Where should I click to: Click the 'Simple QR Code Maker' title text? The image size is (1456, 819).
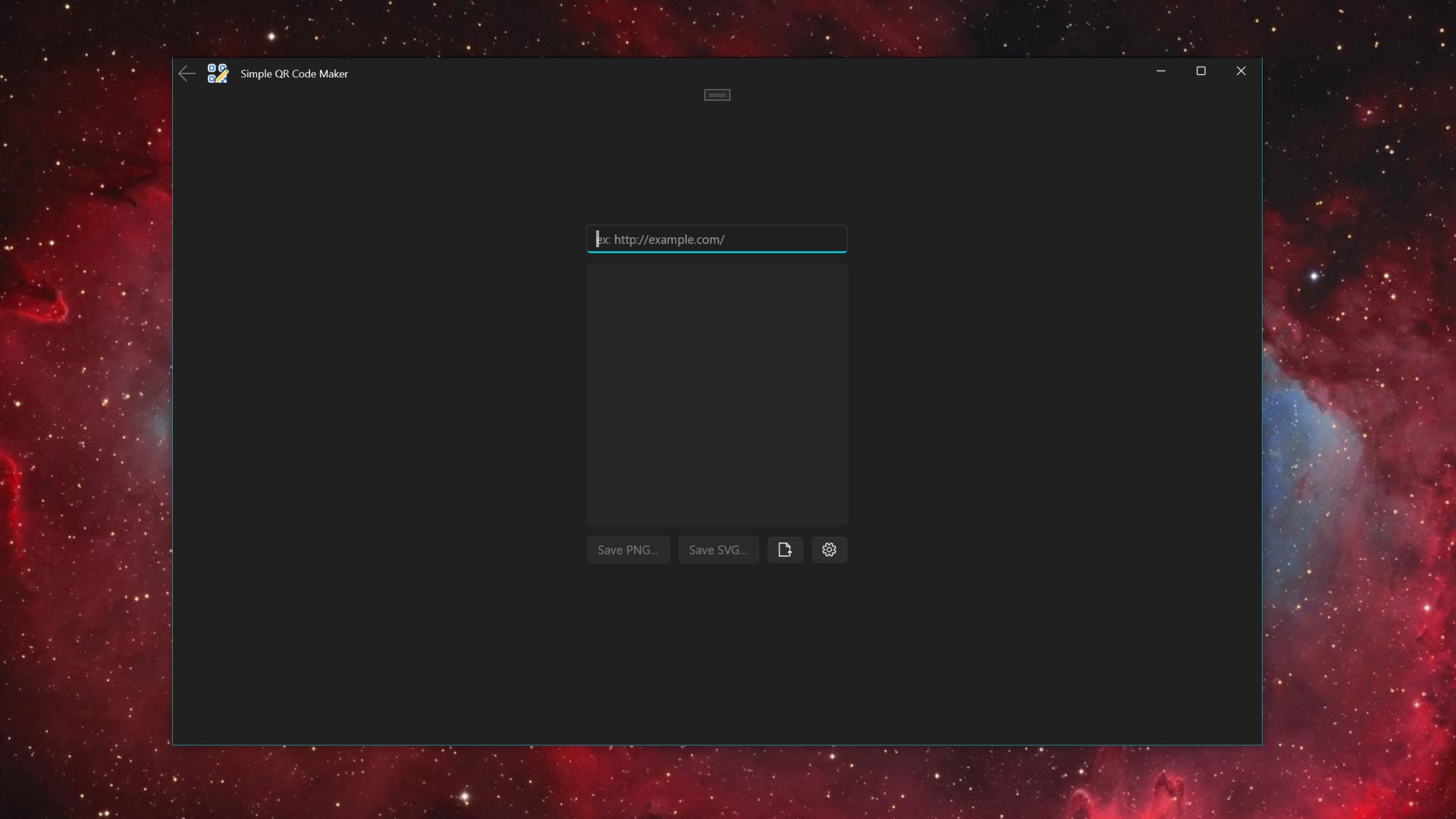pyautogui.click(x=294, y=74)
